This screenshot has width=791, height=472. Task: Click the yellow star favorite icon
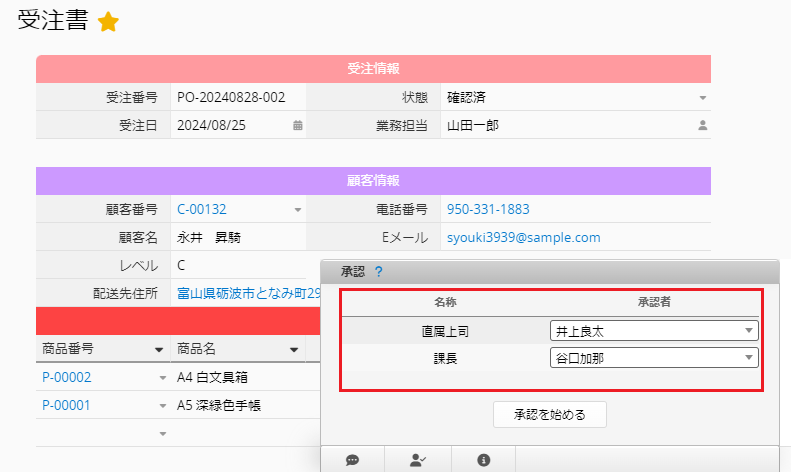point(108,23)
